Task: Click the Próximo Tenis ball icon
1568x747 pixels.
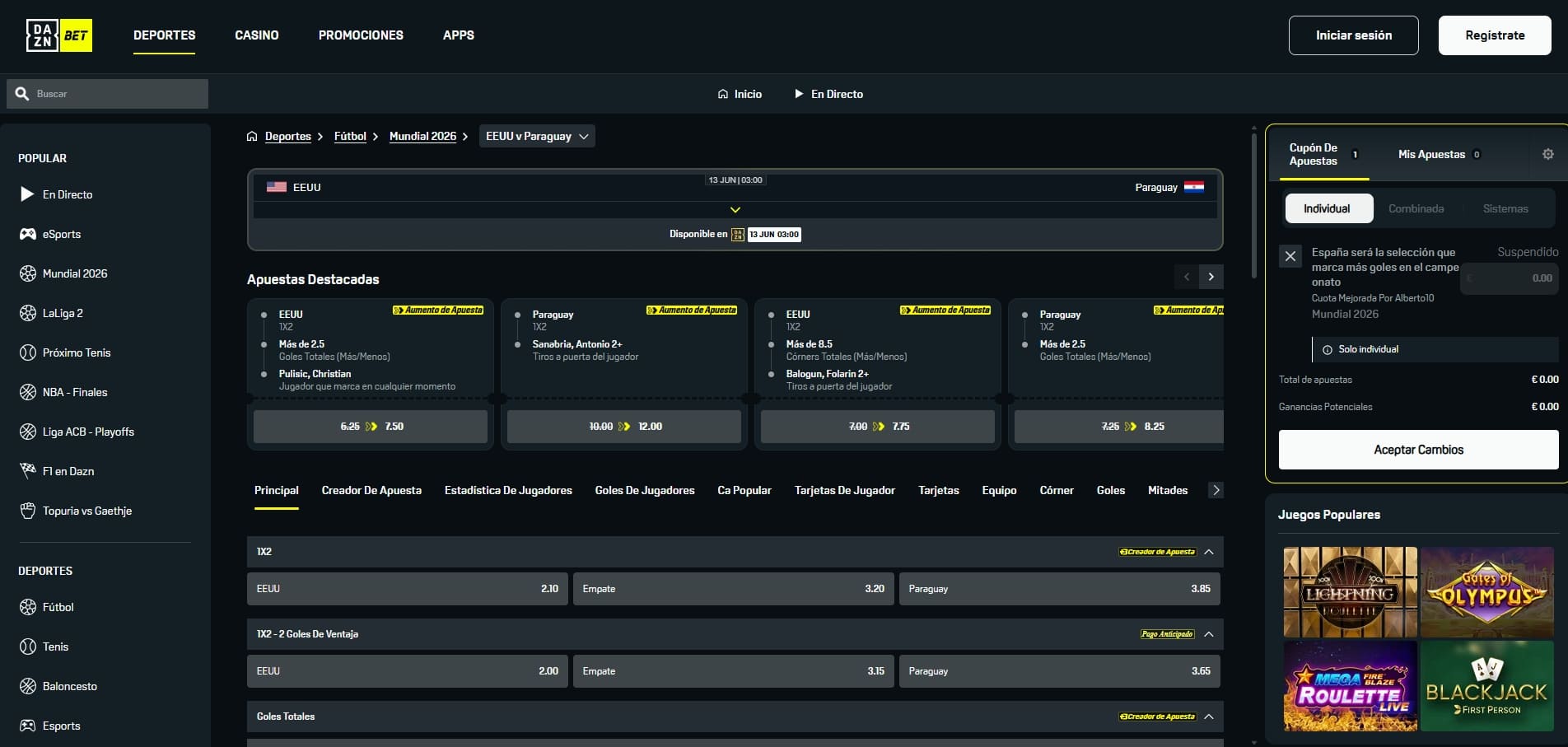Action: pos(28,352)
